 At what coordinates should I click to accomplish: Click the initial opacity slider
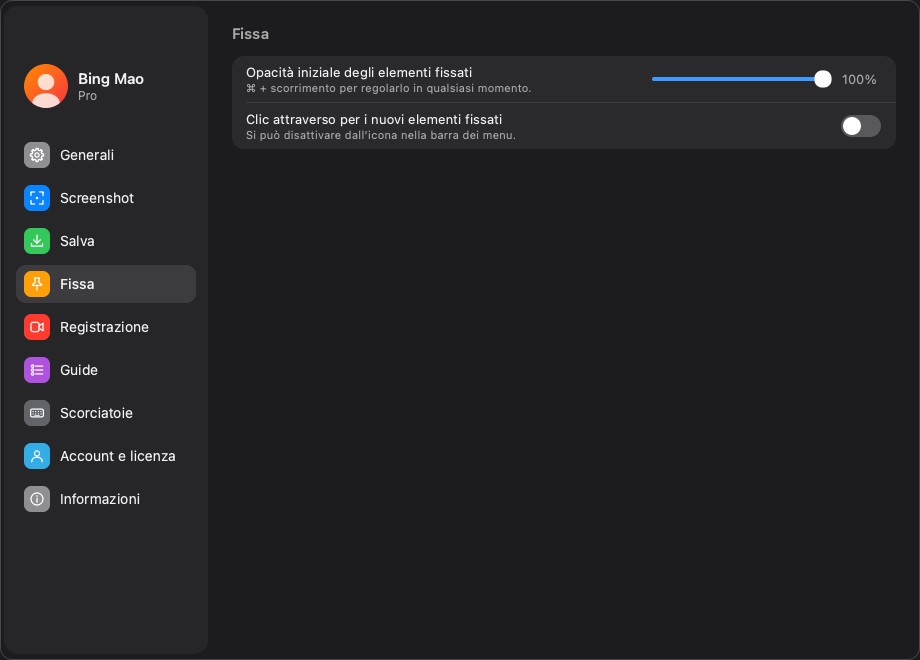tap(742, 79)
